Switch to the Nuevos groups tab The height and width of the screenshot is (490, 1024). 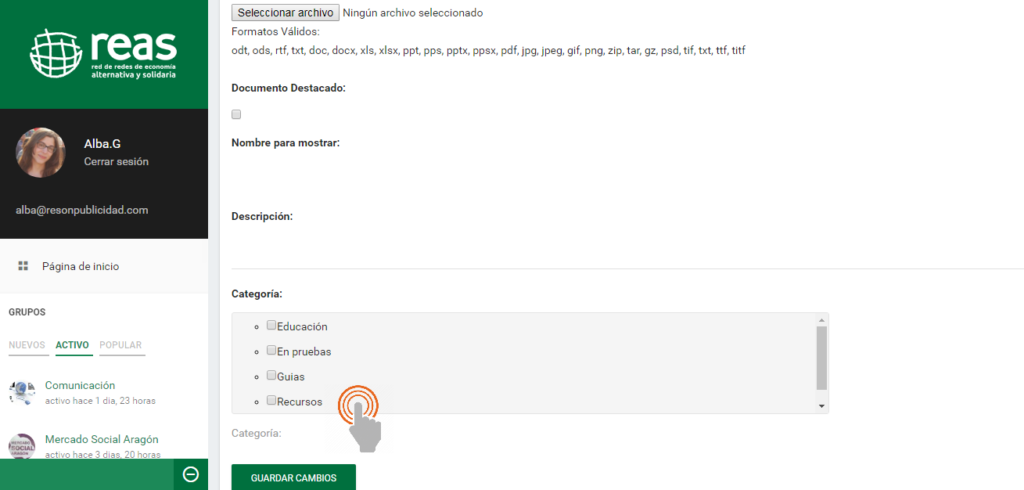(27, 345)
